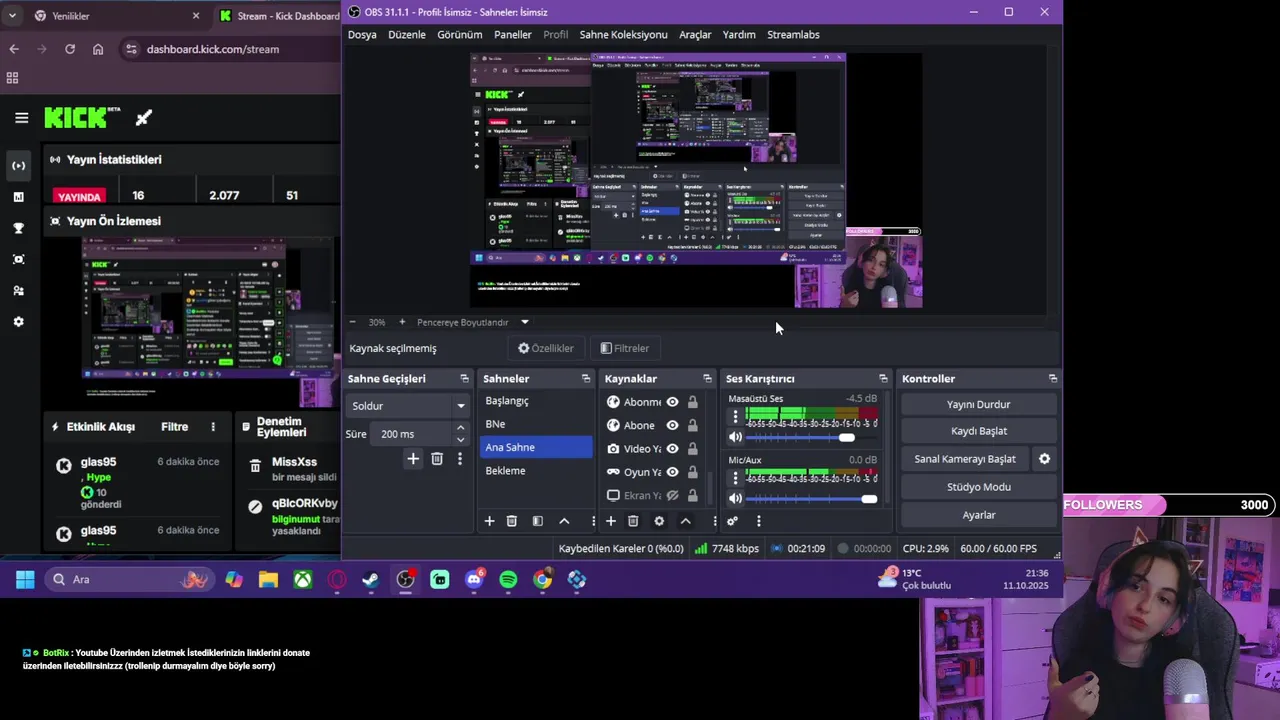The image size is (1280, 720).
Task: Unlock the Video Ya source lock
Action: pos(692,449)
